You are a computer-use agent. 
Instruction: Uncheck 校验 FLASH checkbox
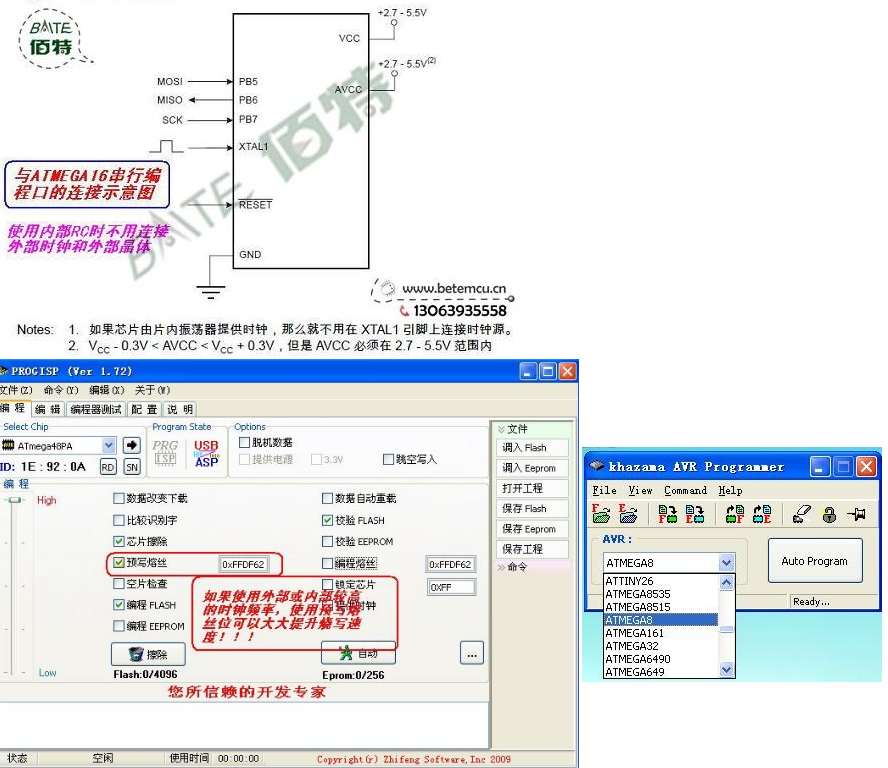tap(327, 520)
